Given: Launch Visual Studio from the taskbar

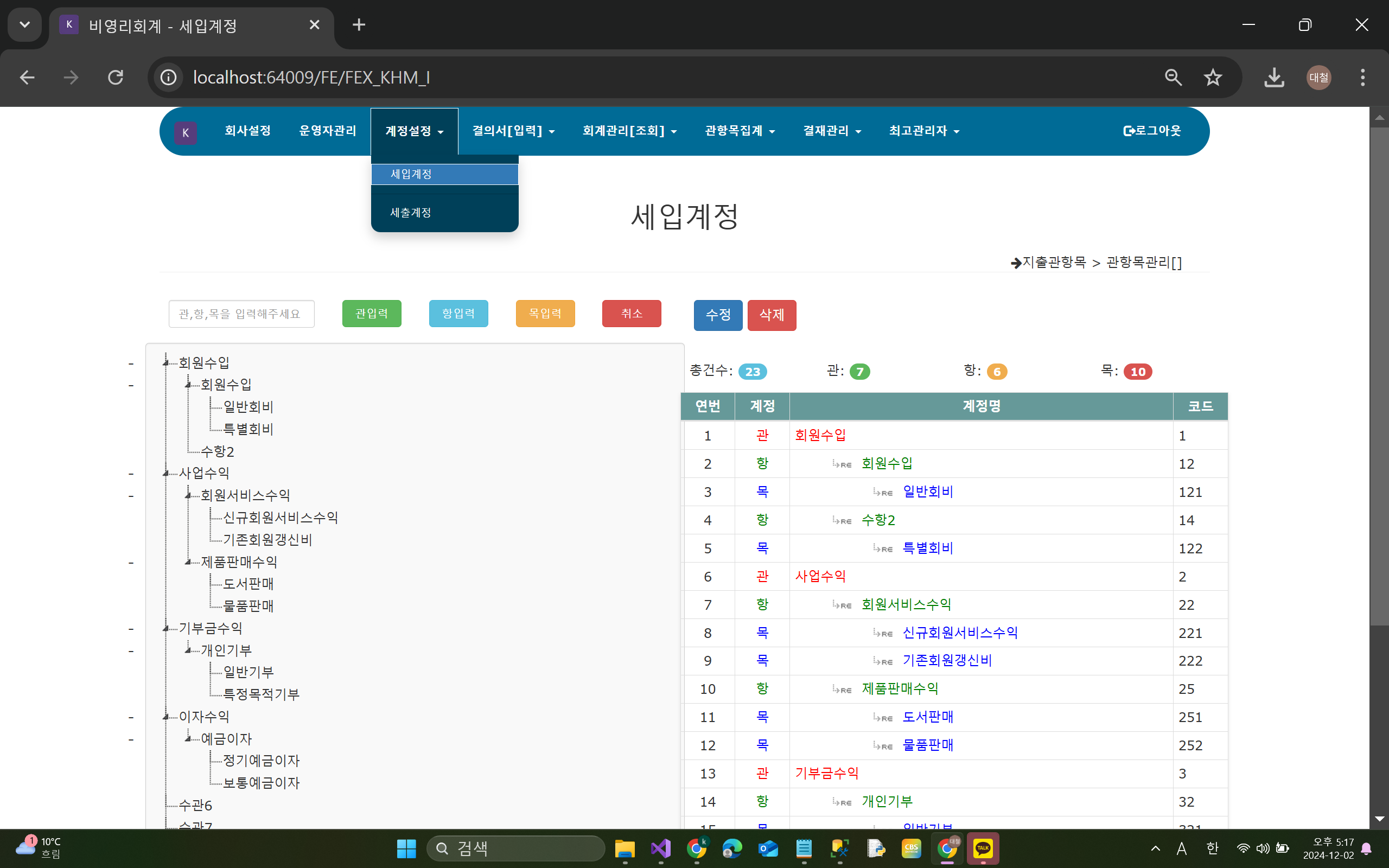Looking at the screenshot, I should coord(661,848).
